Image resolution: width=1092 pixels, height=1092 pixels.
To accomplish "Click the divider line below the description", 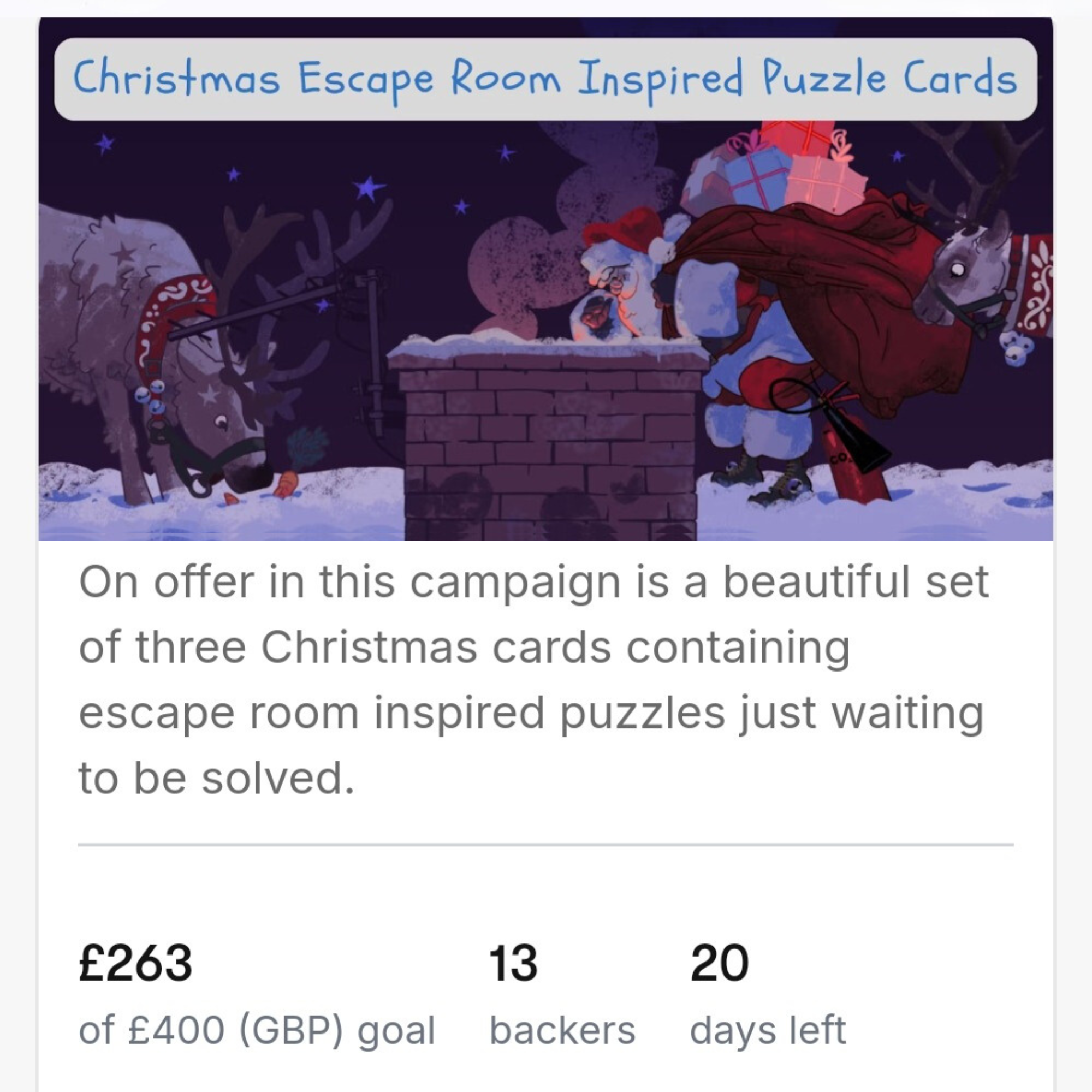I will (545, 845).
